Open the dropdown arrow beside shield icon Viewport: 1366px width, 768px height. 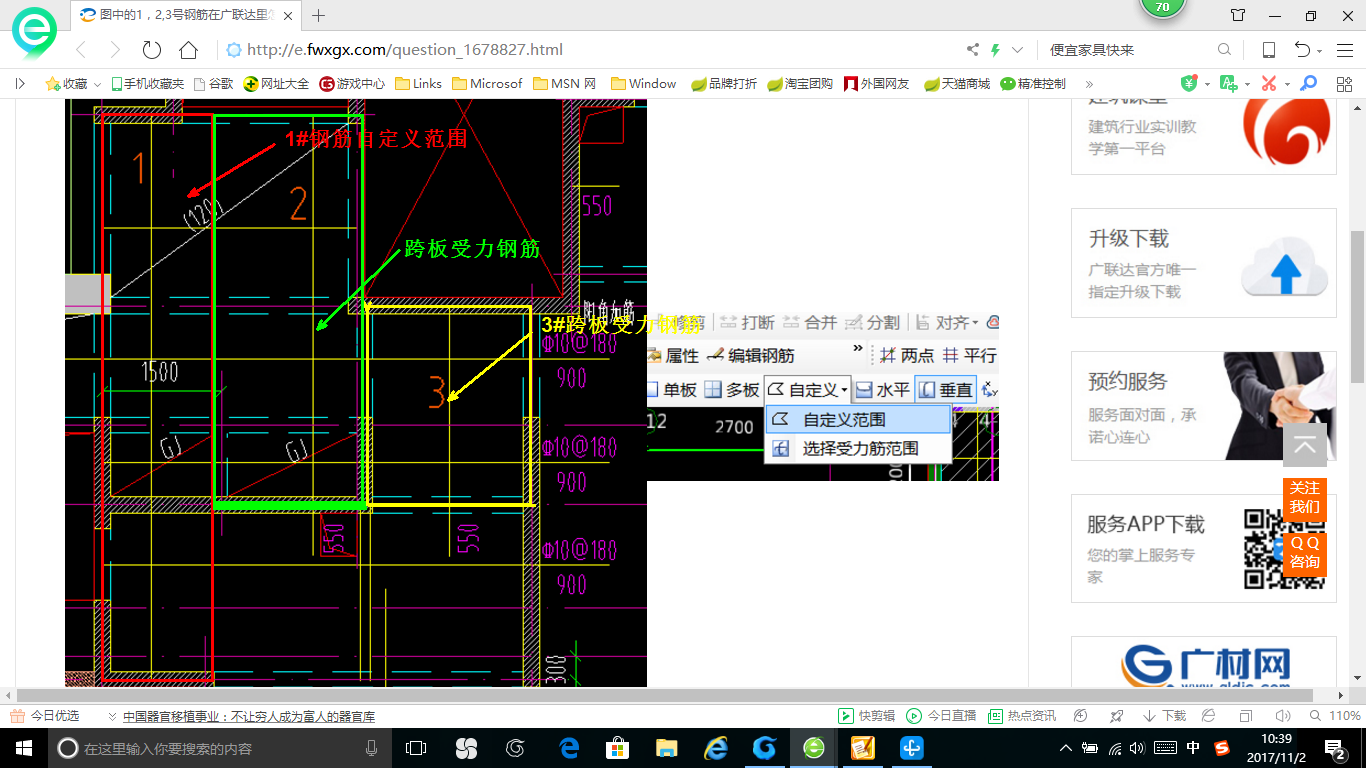coord(1207,84)
